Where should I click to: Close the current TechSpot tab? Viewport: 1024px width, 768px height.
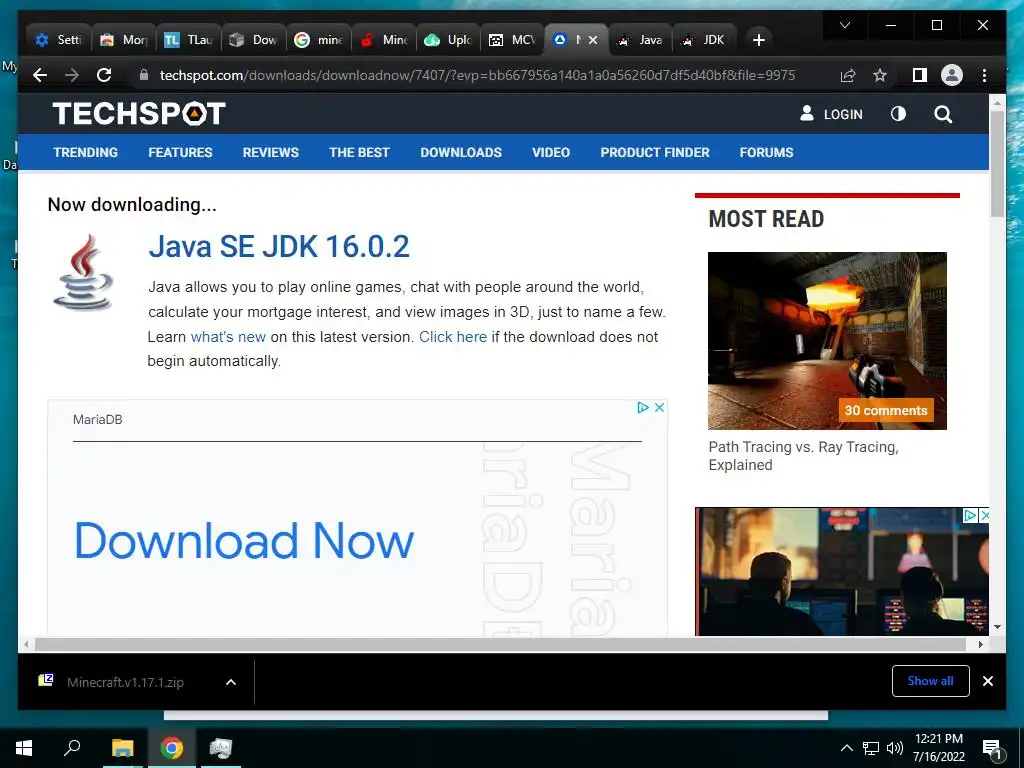(592, 40)
